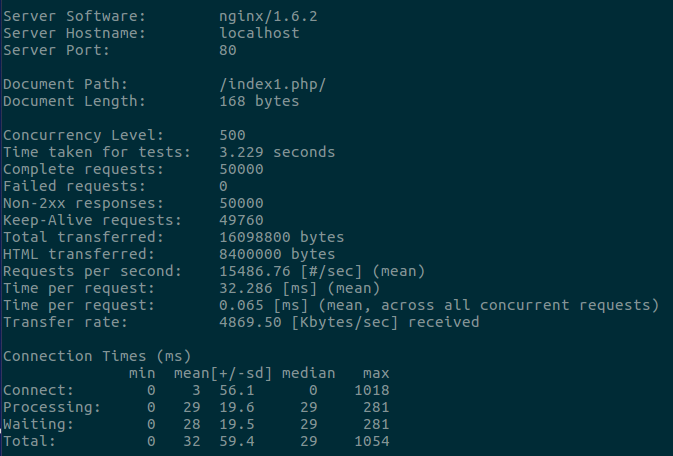Click the Concurrency Level value 500
673x456 pixels.
pyautogui.click(x=232, y=135)
